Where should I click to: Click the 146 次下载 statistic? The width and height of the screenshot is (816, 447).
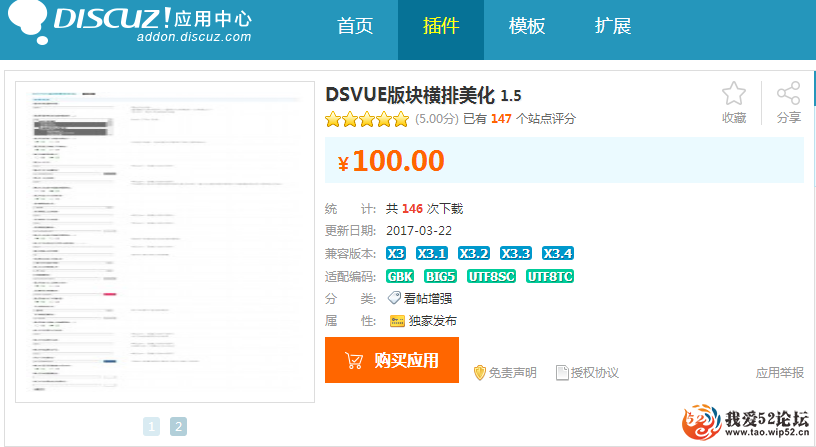(x=424, y=209)
